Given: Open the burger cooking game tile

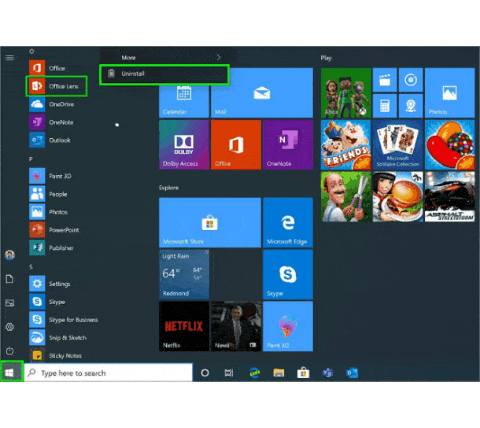Looking at the screenshot, I should click(x=398, y=197).
